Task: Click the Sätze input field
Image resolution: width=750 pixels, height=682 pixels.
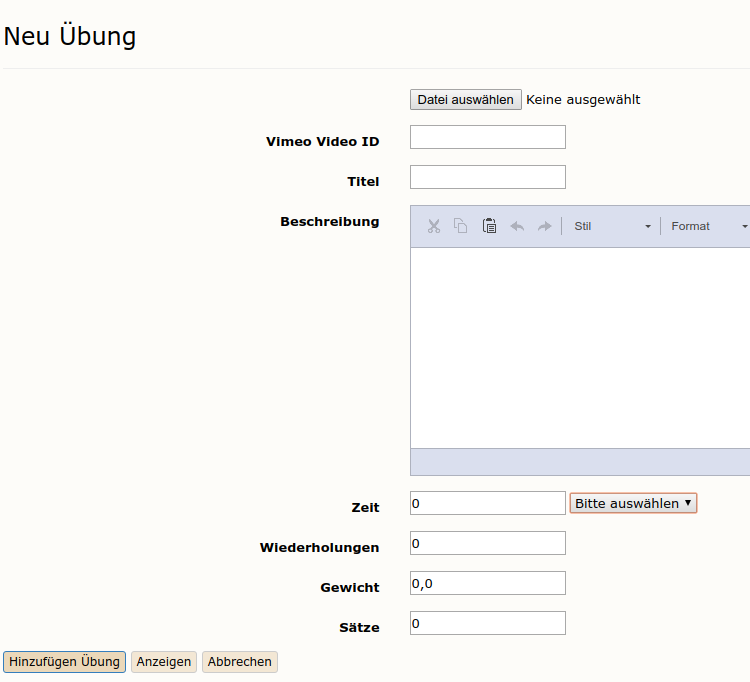Action: click(x=488, y=623)
